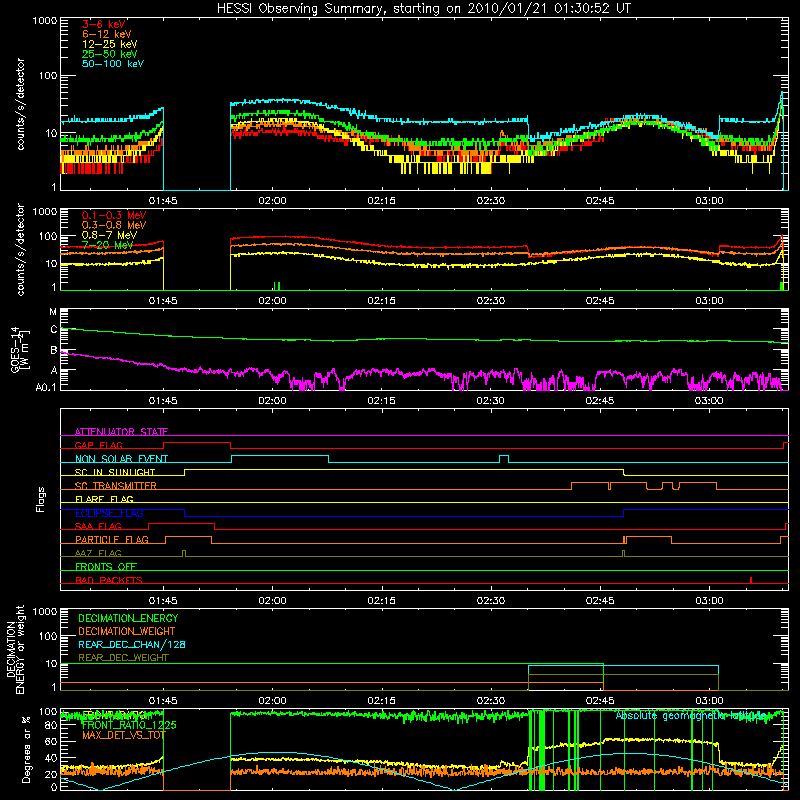Viewport: 800px width, 800px height.
Task: Select the DECIMATION_ENERGY legend label
Action: tap(128, 618)
